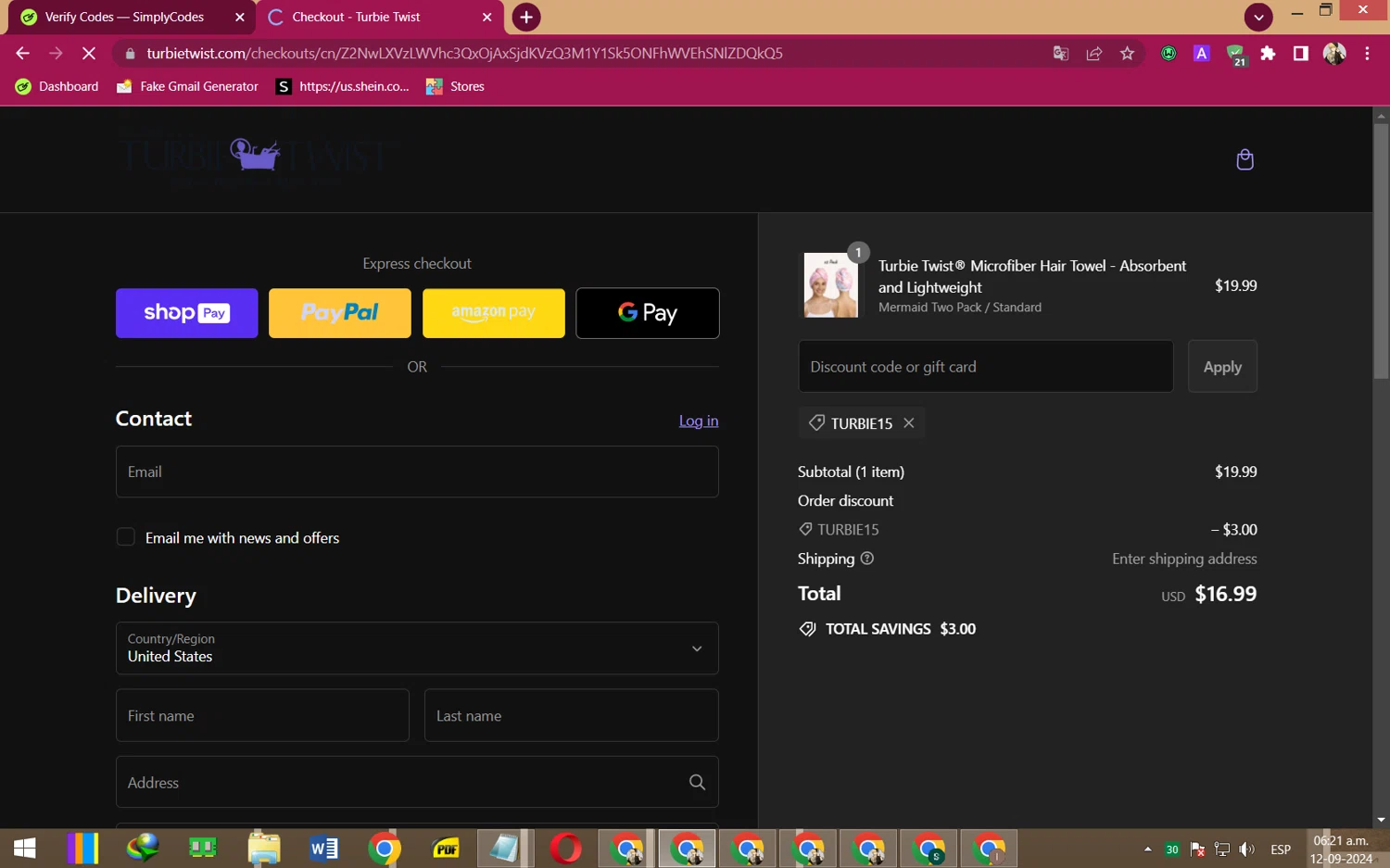
Task: Remove the TURBIE15 discount code
Action: coord(909,422)
